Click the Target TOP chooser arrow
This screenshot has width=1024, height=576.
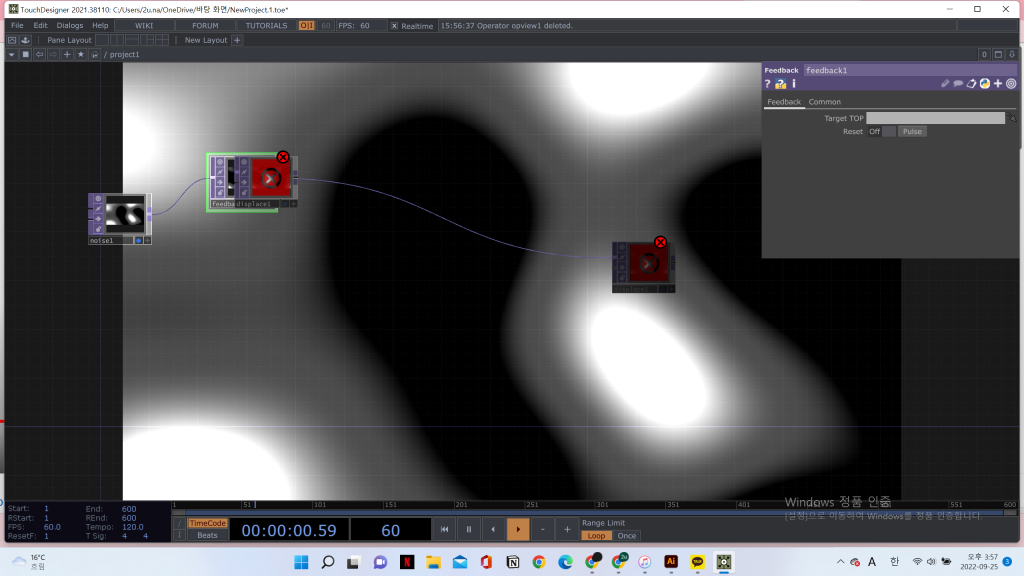pyautogui.click(x=1012, y=118)
